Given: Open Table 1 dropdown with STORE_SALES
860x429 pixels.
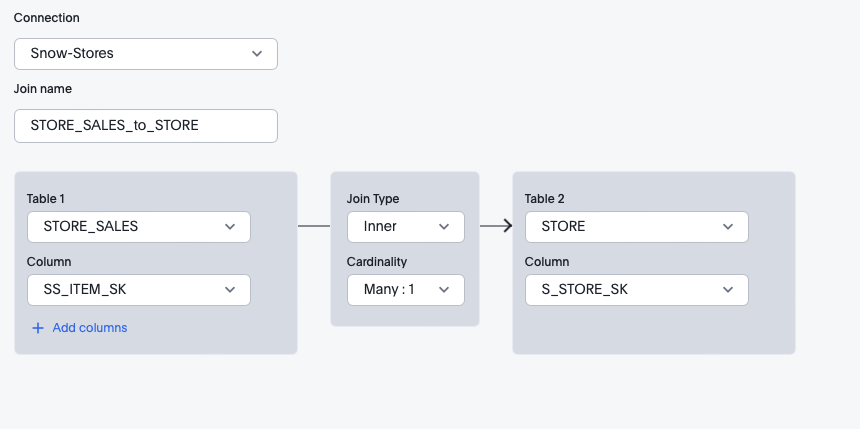Looking at the screenshot, I should (138, 227).
